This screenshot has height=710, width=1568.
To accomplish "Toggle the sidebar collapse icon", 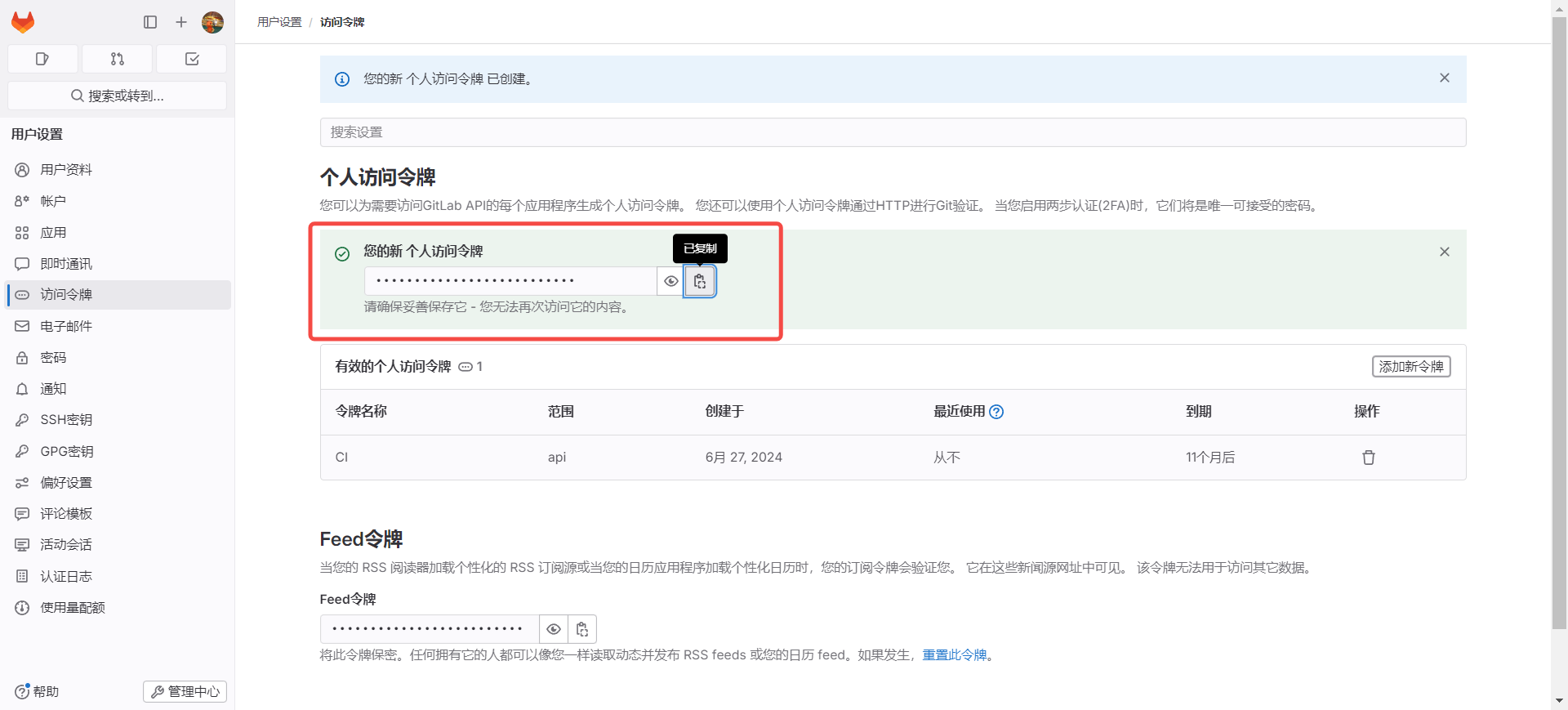I will pyautogui.click(x=150, y=22).
